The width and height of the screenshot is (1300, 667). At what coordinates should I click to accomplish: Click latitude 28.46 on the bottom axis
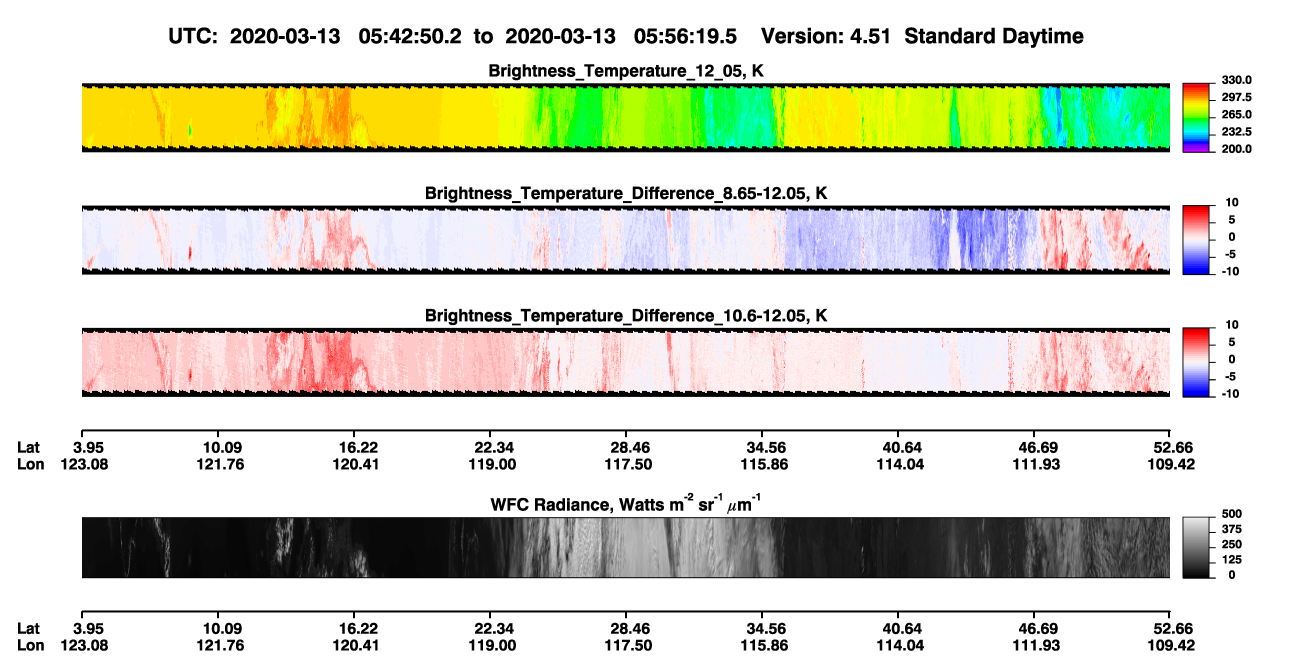[x=626, y=628]
